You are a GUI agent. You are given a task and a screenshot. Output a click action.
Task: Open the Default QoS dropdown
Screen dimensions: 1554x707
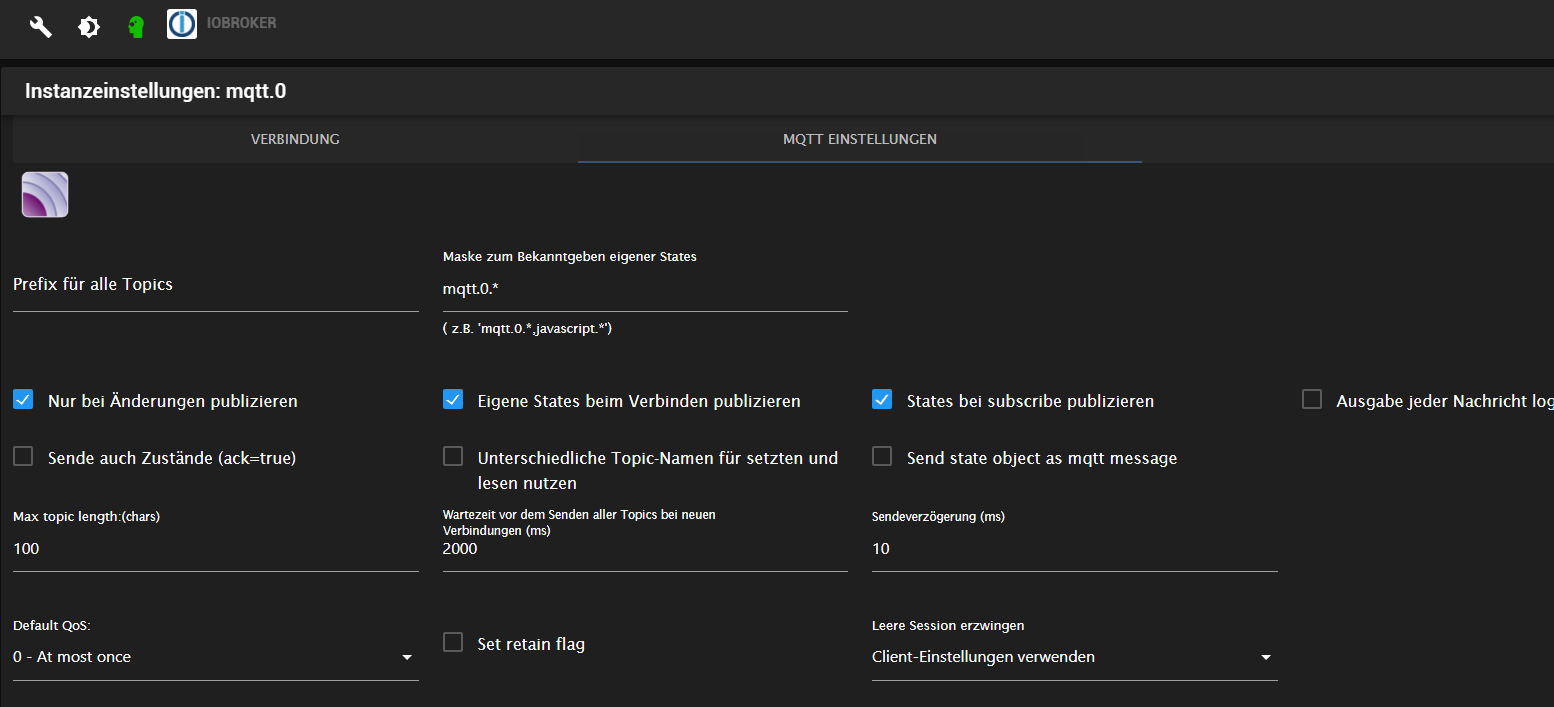coord(216,657)
